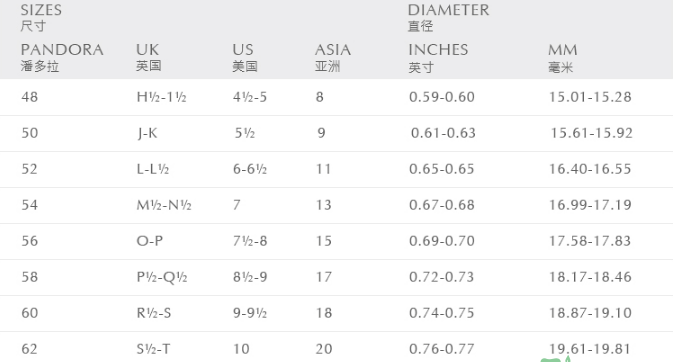Click the DIAMETER heading label
The width and height of the screenshot is (673, 362).
[x=448, y=18]
